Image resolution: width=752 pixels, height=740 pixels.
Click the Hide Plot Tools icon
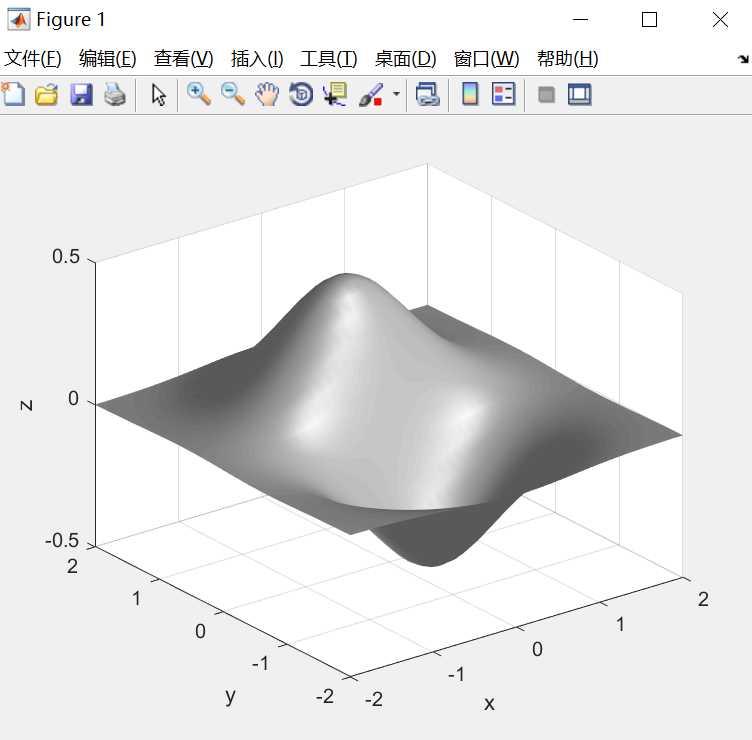(x=546, y=94)
